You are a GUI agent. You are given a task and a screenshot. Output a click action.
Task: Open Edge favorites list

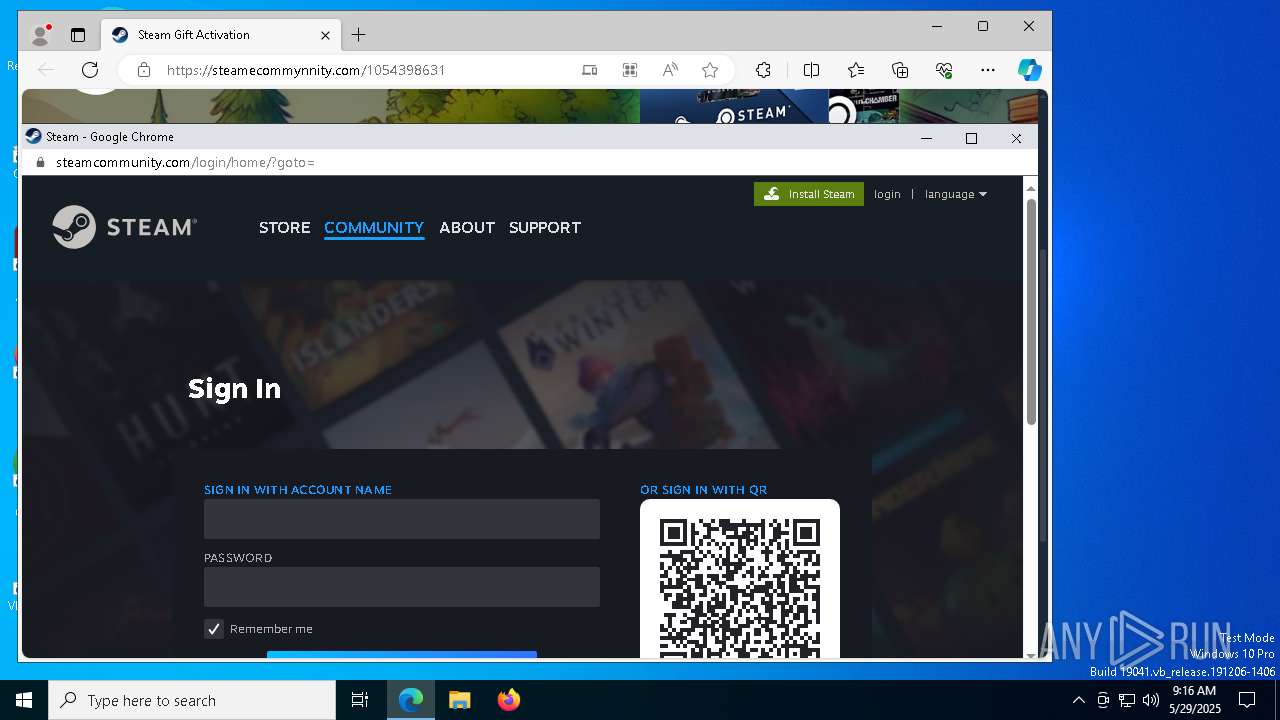click(x=856, y=70)
